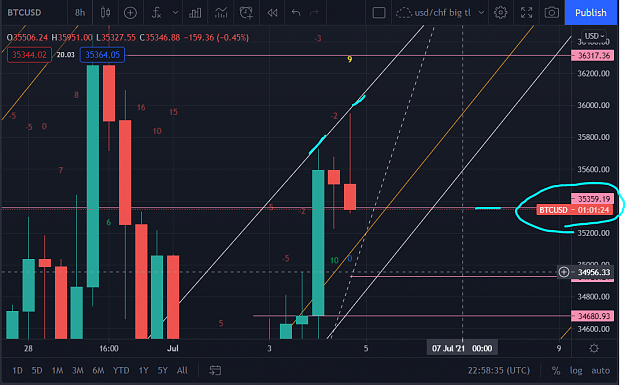Create an alert with the clock icon
Viewport: 625px width, 385px height.
(x=246, y=13)
